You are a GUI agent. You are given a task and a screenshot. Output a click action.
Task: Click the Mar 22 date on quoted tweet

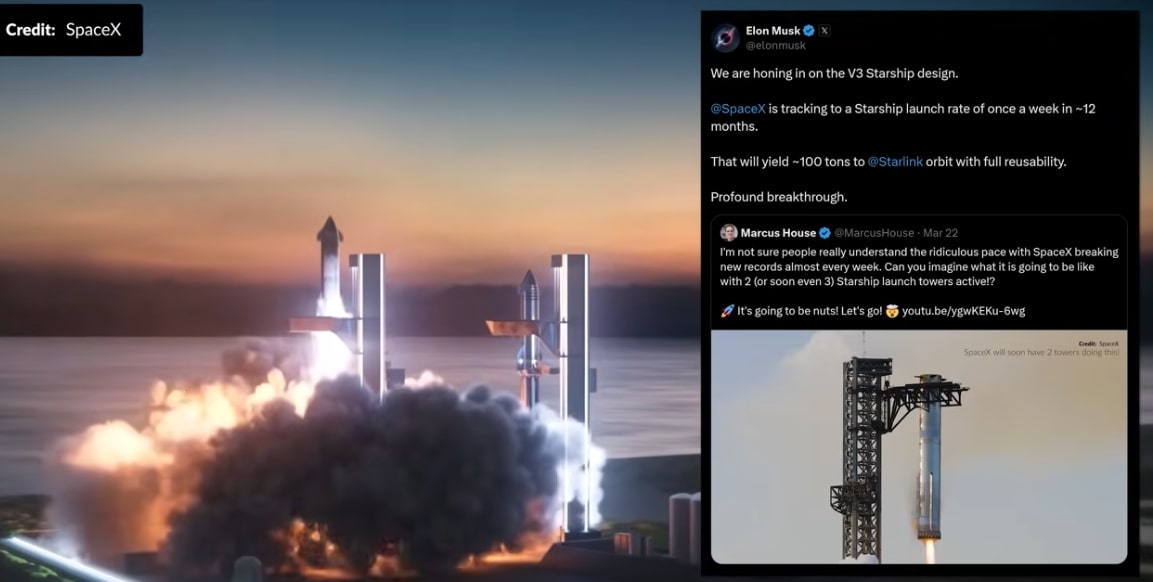pyautogui.click(x=940, y=233)
